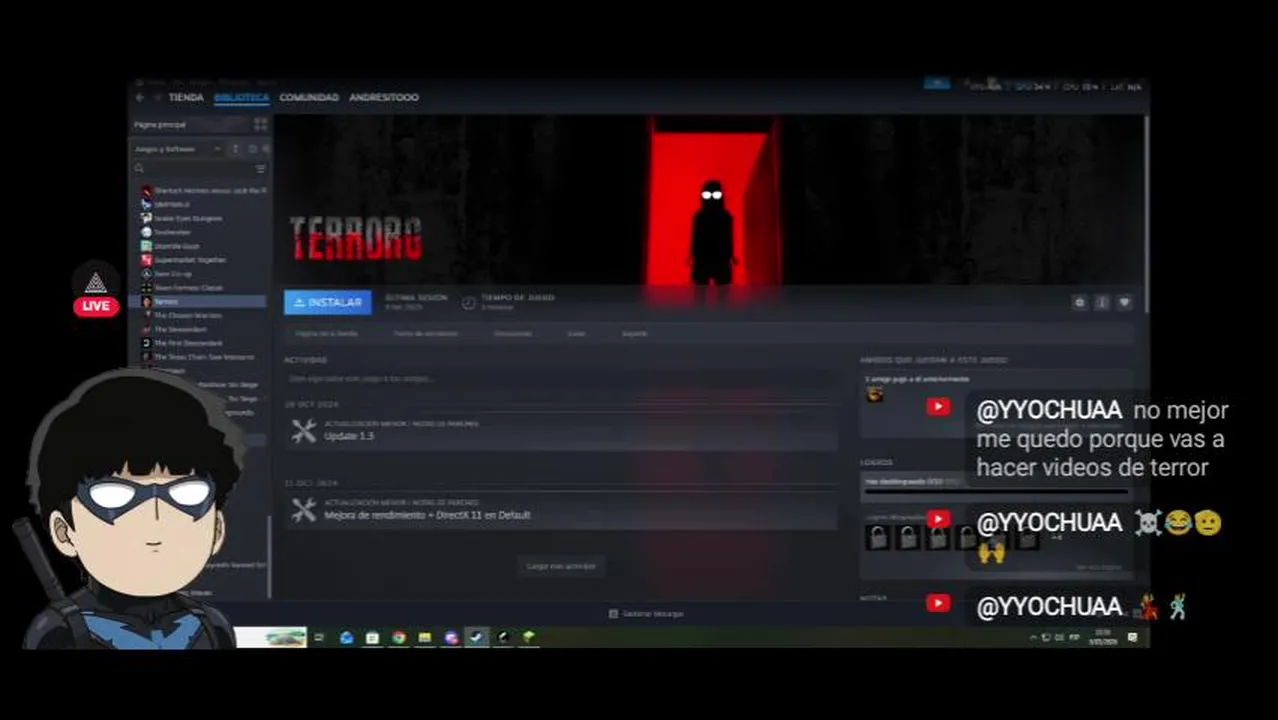Screen dimensions: 1278x720
Task: Select The Texas Chain Saw Massacre entry
Action: point(203,357)
